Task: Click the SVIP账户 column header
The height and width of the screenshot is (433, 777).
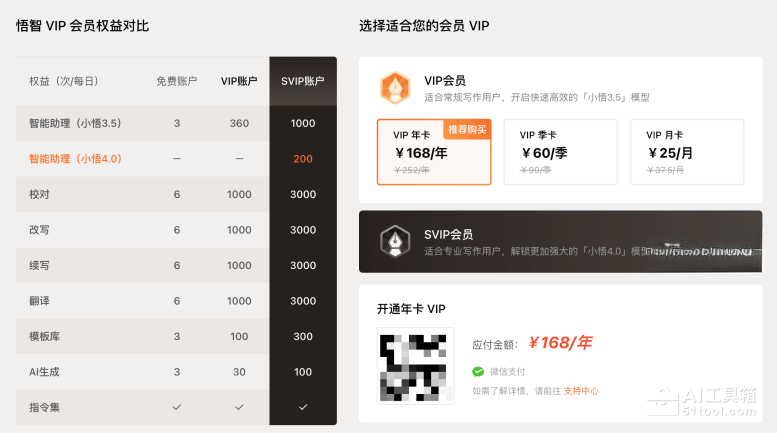Action: (x=303, y=81)
